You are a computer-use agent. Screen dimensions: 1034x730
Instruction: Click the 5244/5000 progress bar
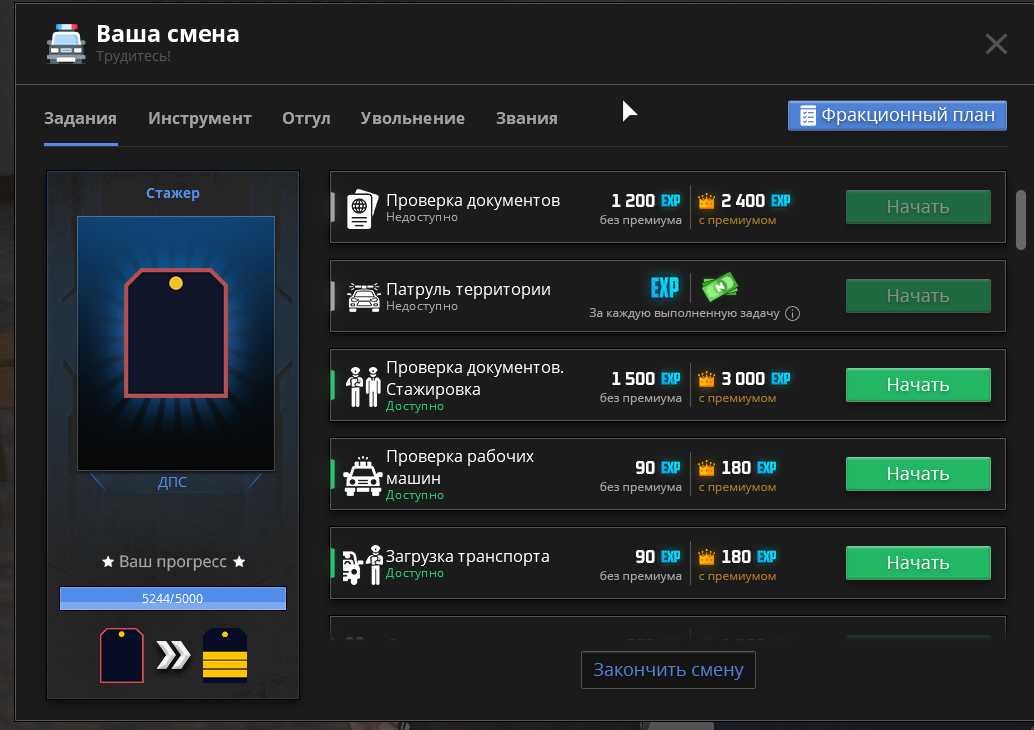tap(173, 599)
